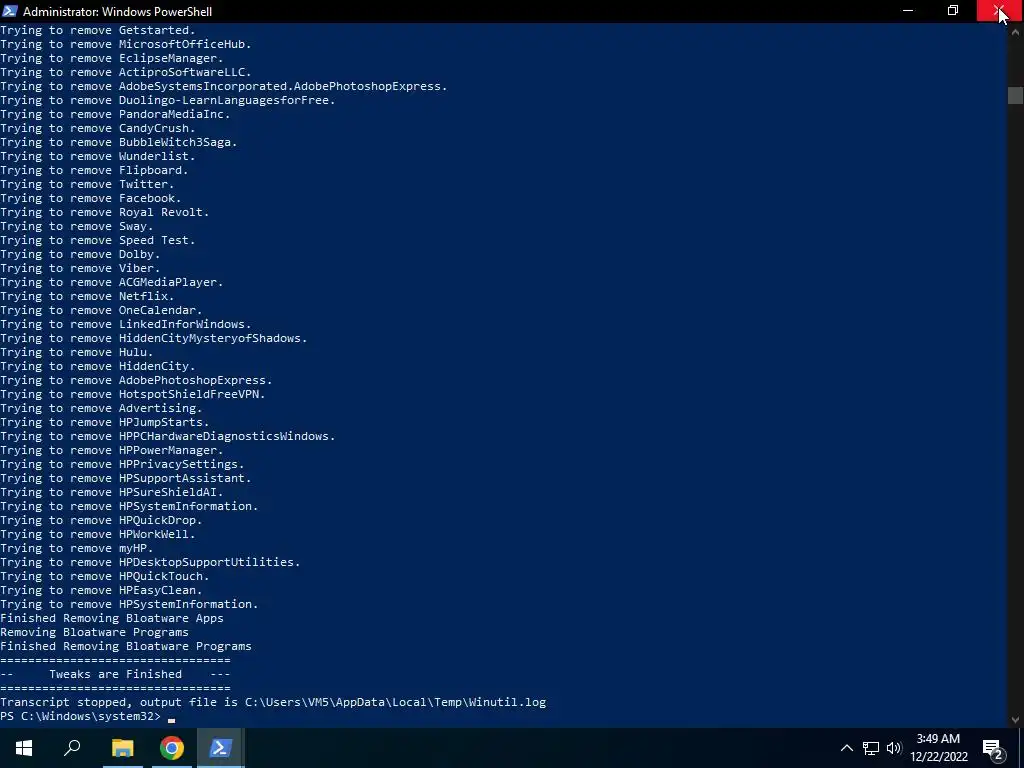
Task: Click the 'Trying to remove HPPowerManager.' line
Action: [x=112, y=450]
